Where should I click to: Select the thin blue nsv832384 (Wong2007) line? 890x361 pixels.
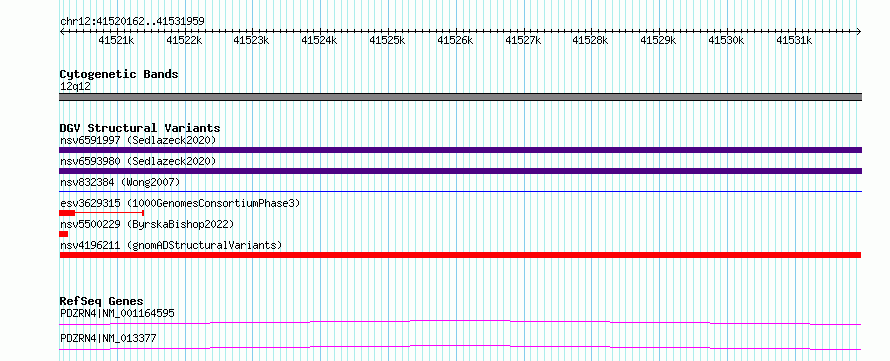pyautogui.click(x=460, y=192)
